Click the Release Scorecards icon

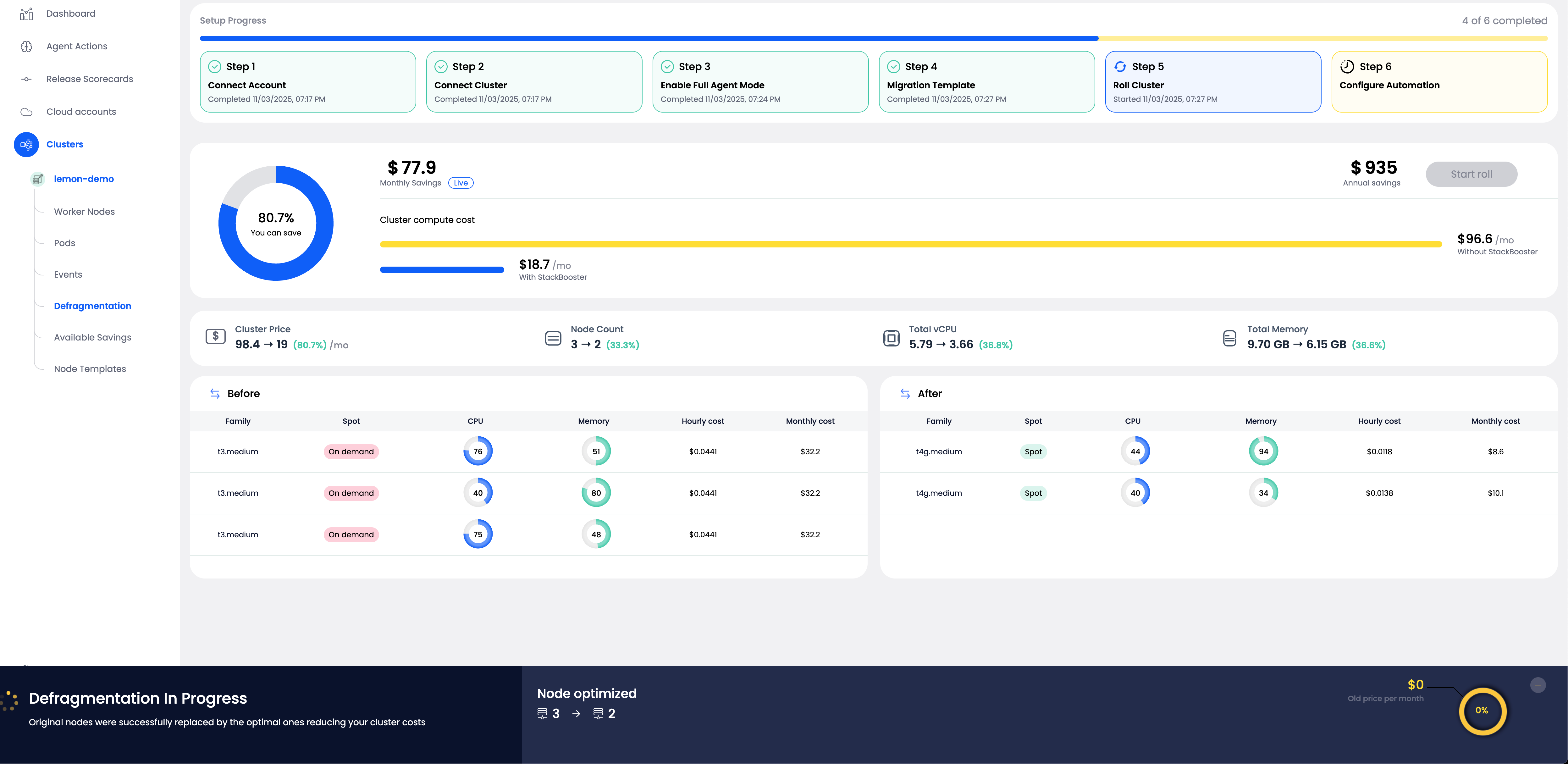tap(26, 79)
